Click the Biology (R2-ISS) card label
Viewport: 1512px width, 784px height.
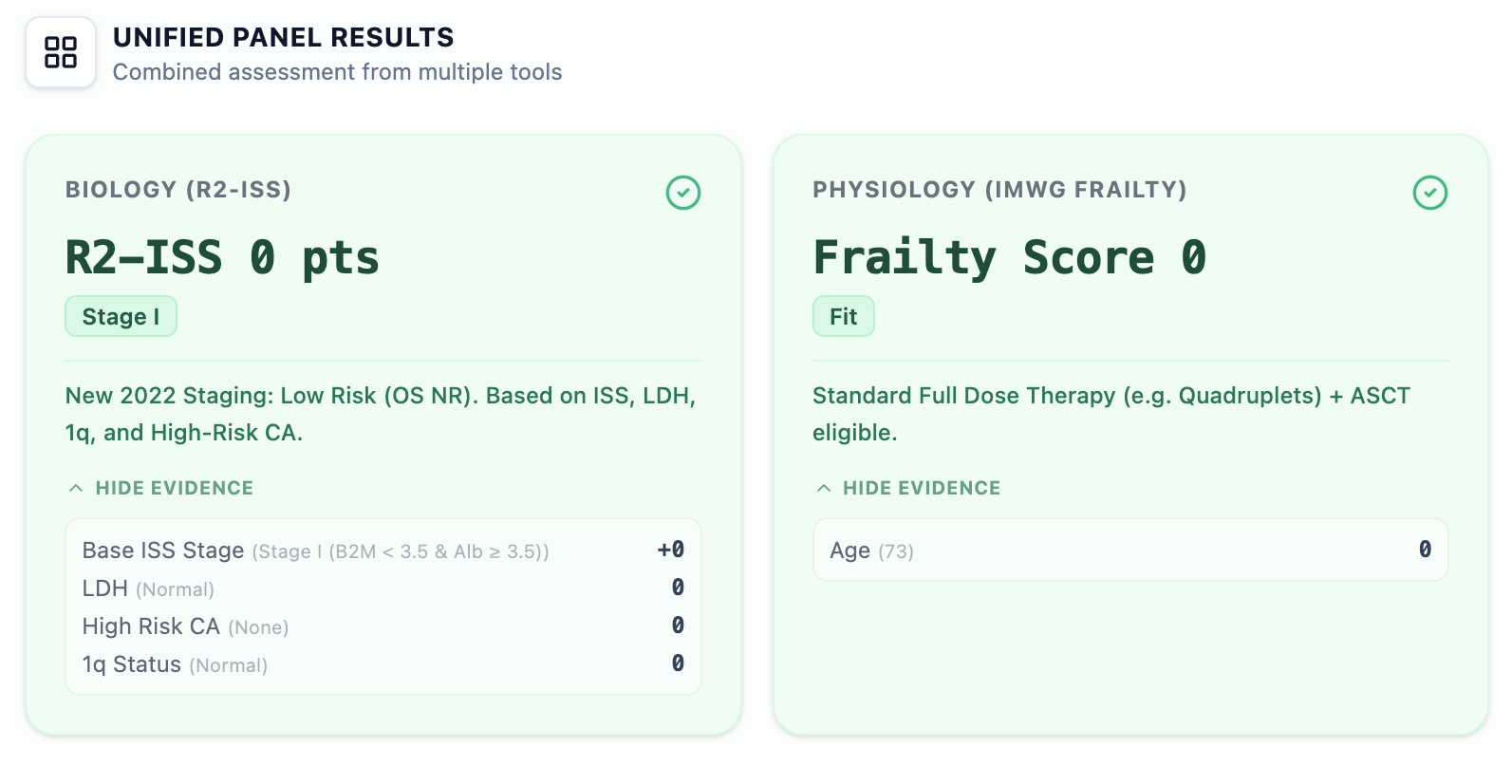[178, 190]
